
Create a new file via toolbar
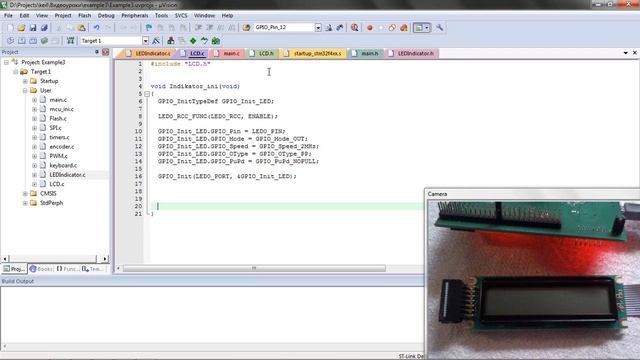coord(10,28)
